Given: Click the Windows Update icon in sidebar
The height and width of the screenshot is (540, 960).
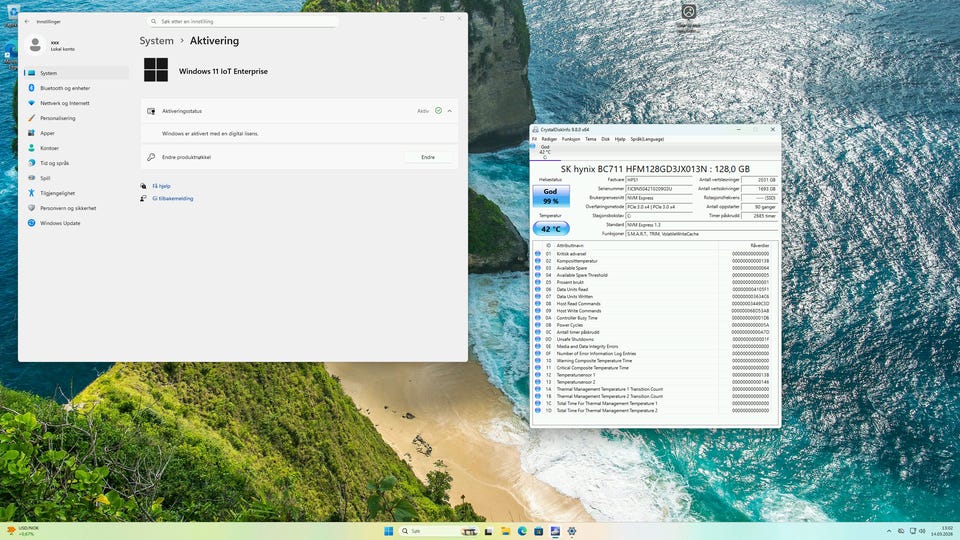Looking at the screenshot, I should click(31, 223).
